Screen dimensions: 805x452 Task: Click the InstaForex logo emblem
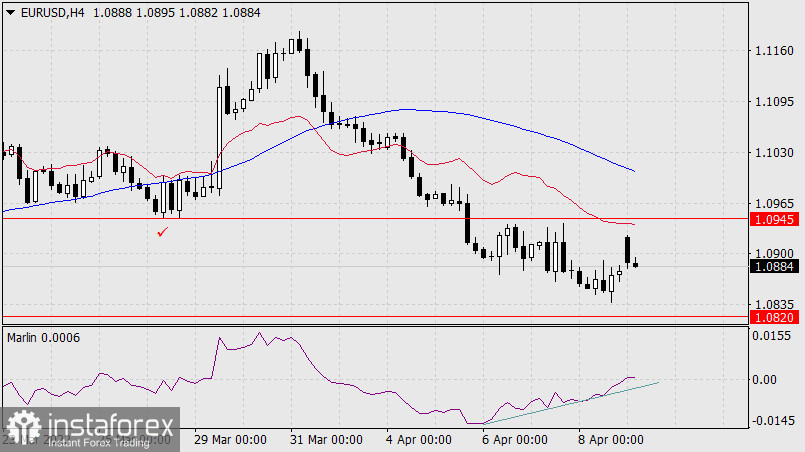tap(22, 425)
